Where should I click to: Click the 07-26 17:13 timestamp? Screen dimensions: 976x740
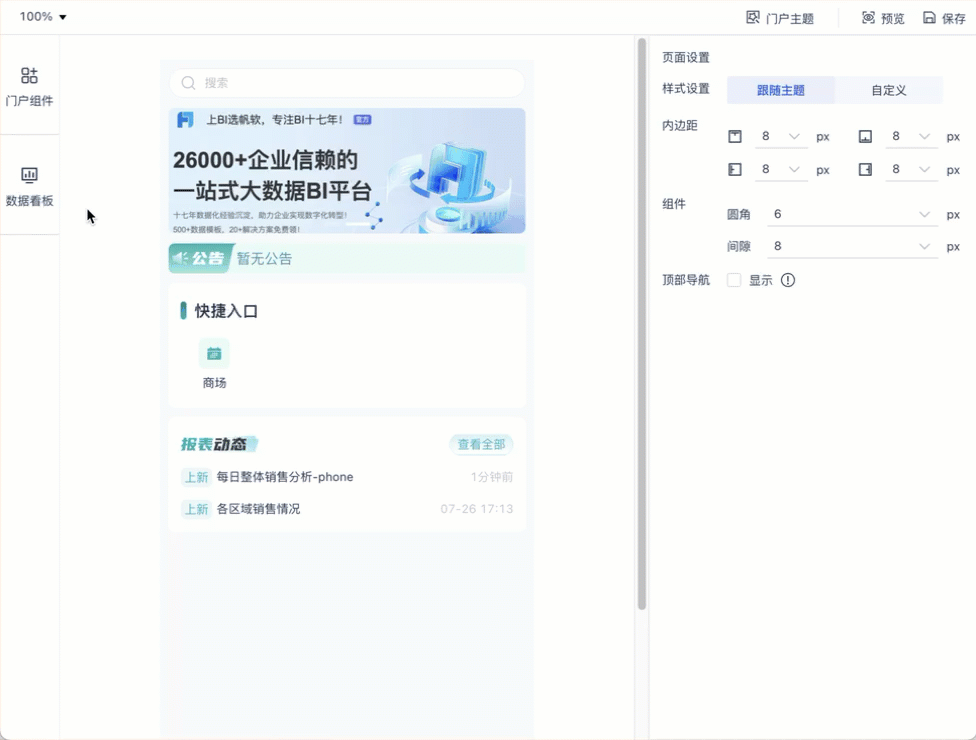(477, 509)
